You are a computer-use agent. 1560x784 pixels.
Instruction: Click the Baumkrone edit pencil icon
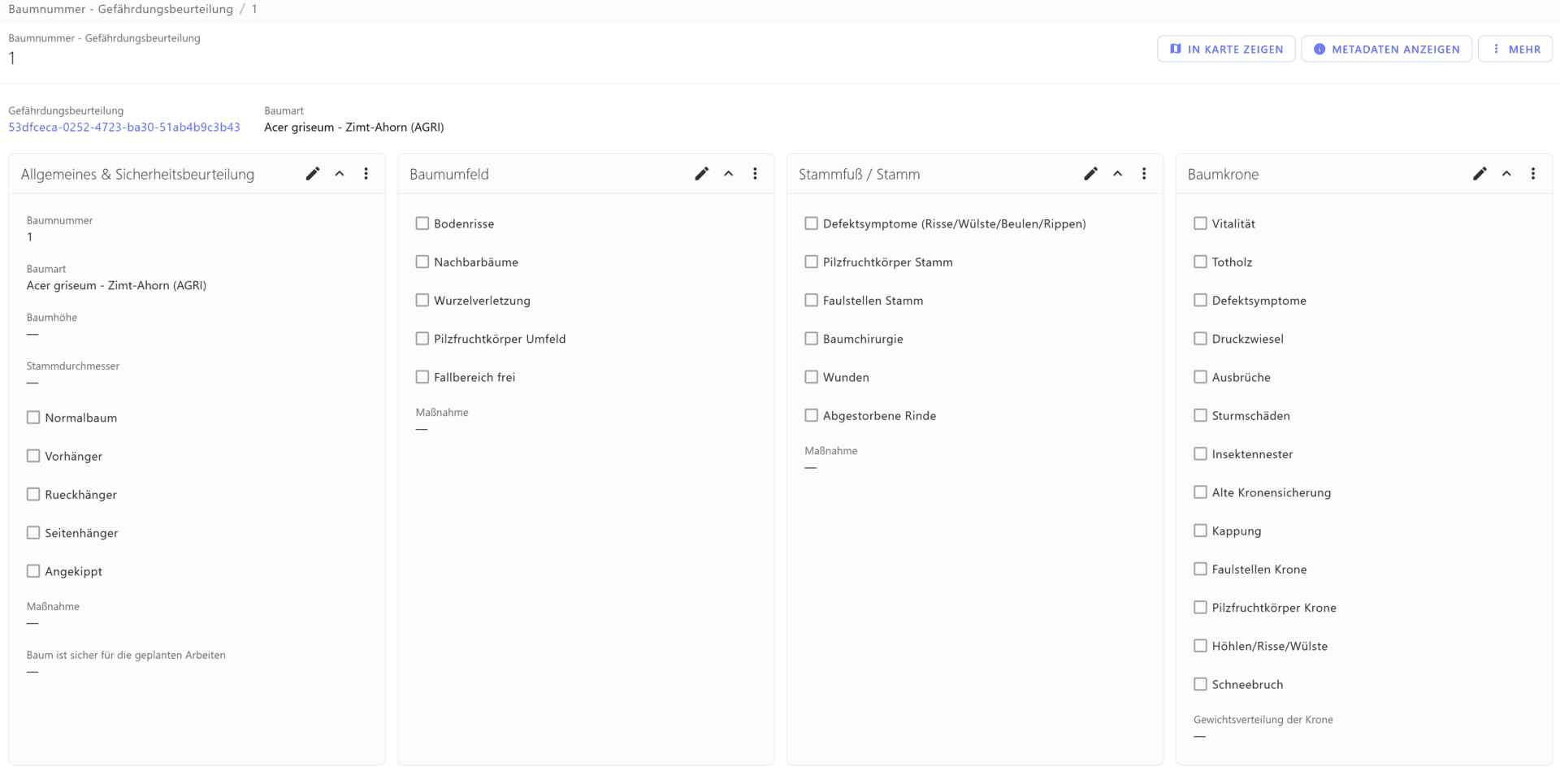1480,174
